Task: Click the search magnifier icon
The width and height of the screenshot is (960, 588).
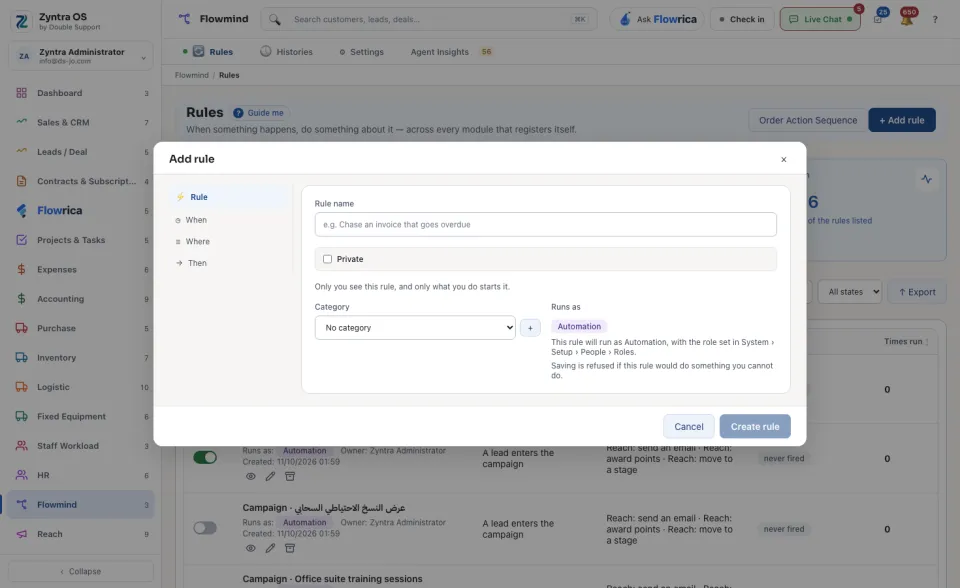Action: pyautogui.click(x=275, y=20)
